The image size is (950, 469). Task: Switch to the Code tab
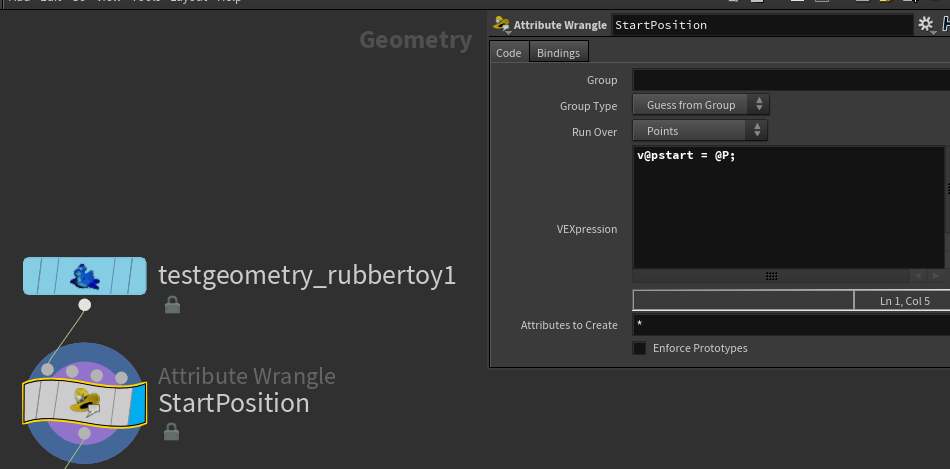coord(508,53)
